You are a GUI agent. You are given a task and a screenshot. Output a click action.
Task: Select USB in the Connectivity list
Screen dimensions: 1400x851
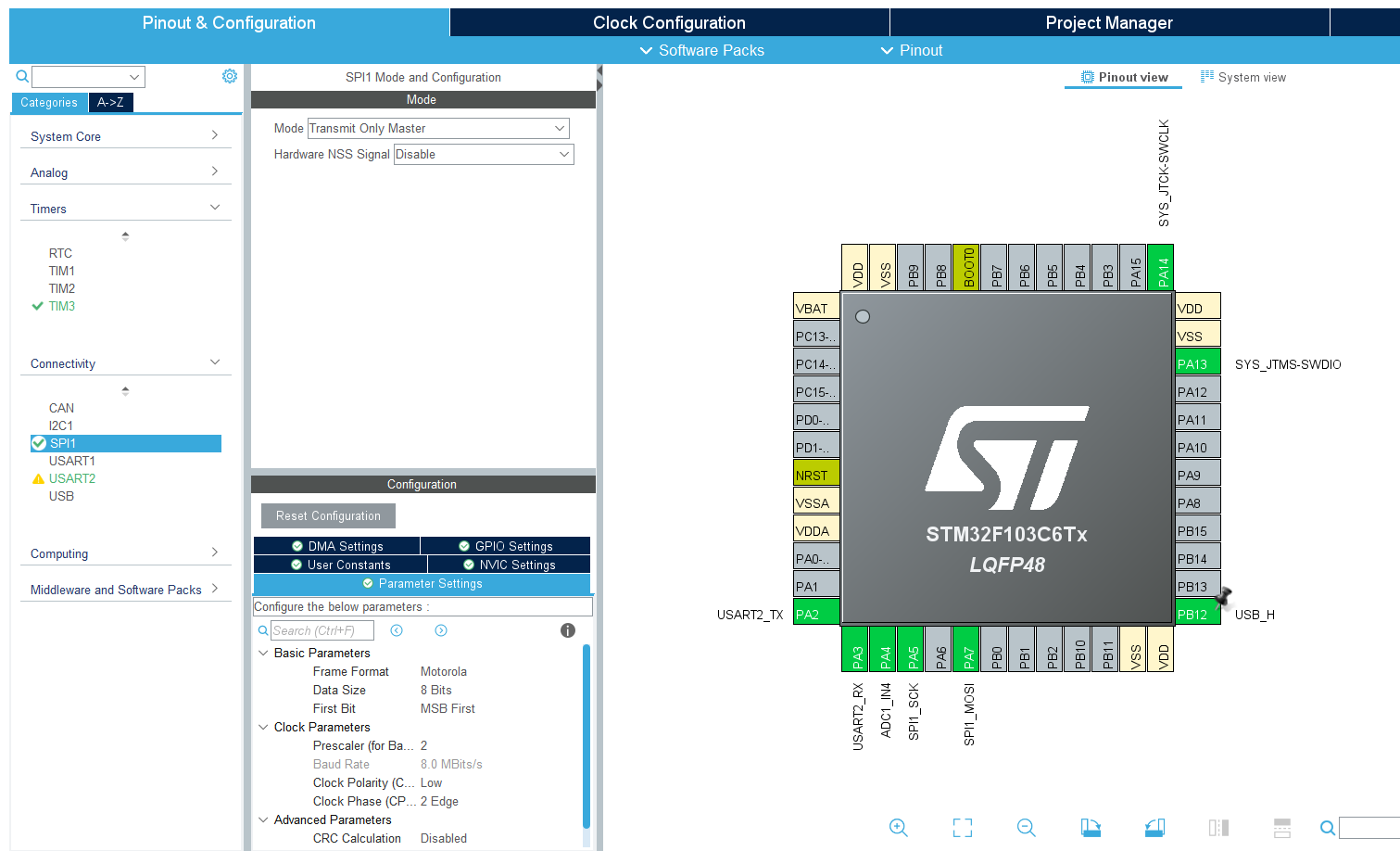click(61, 496)
